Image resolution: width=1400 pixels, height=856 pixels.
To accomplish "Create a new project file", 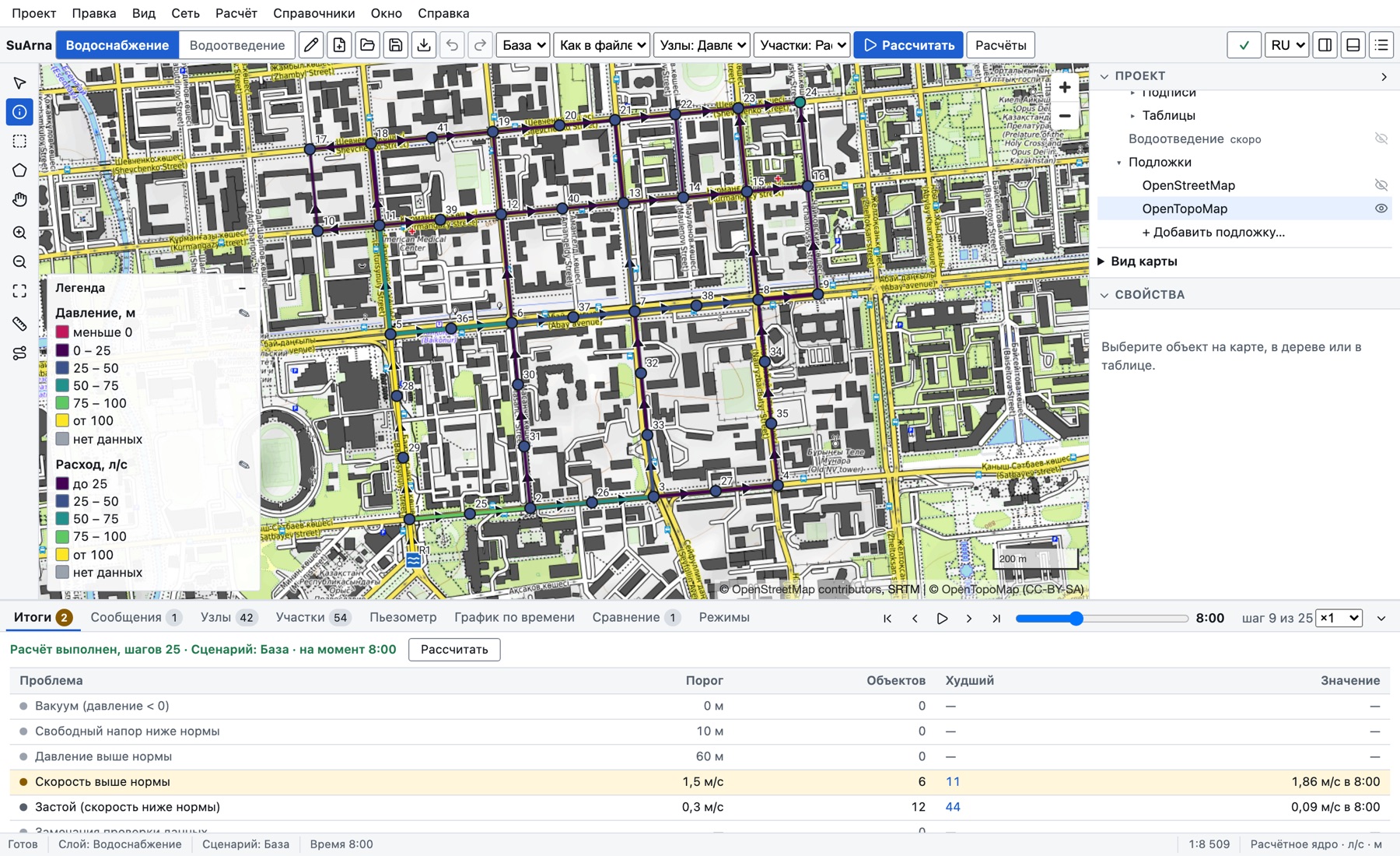I will (x=339, y=45).
